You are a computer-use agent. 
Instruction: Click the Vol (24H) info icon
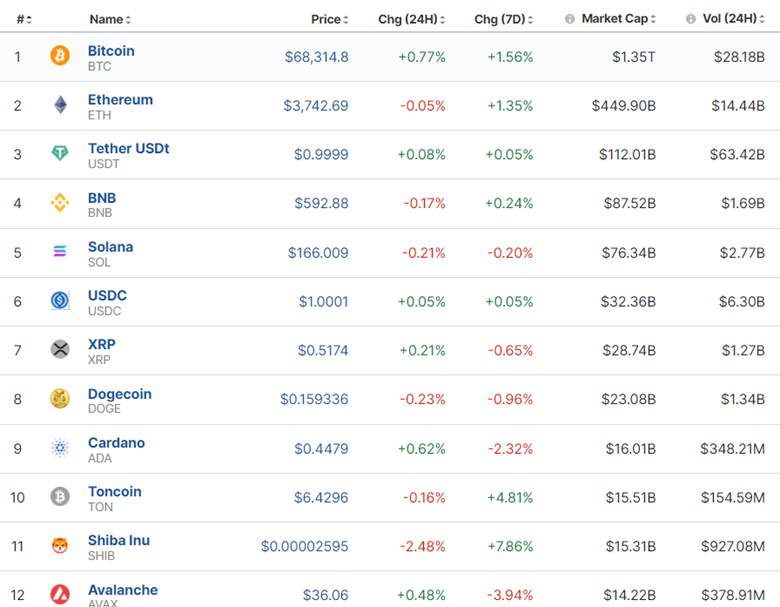(x=690, y=19)
